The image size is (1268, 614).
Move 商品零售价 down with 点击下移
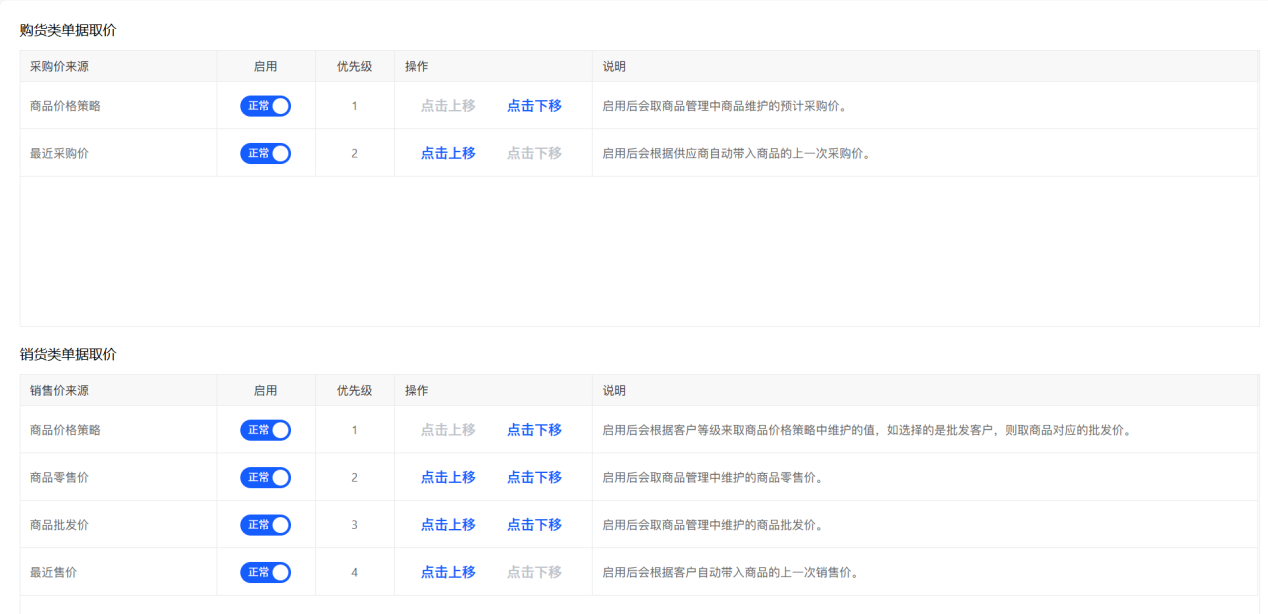(534, 477)
